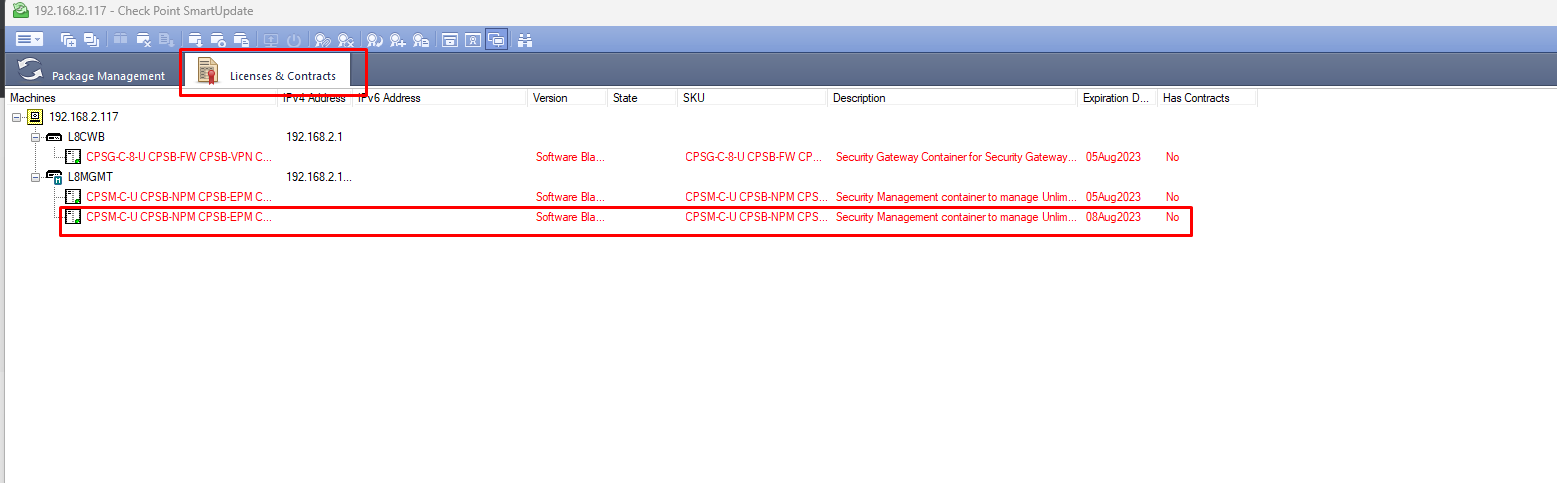The height and width of the screenshot is (483, 1557).
Task: Click the Expiration Date column header
Action: point(1118,98)
